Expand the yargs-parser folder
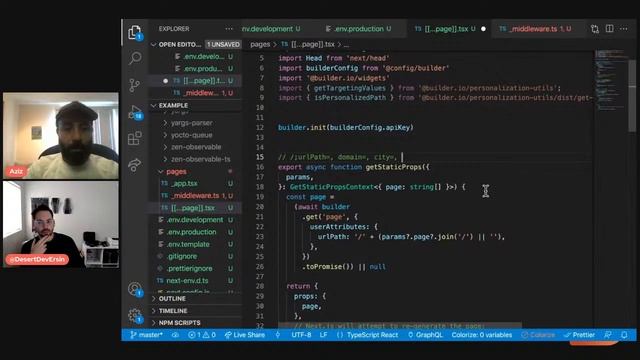Viewport: 640px width, 360px height. point(191,122)
